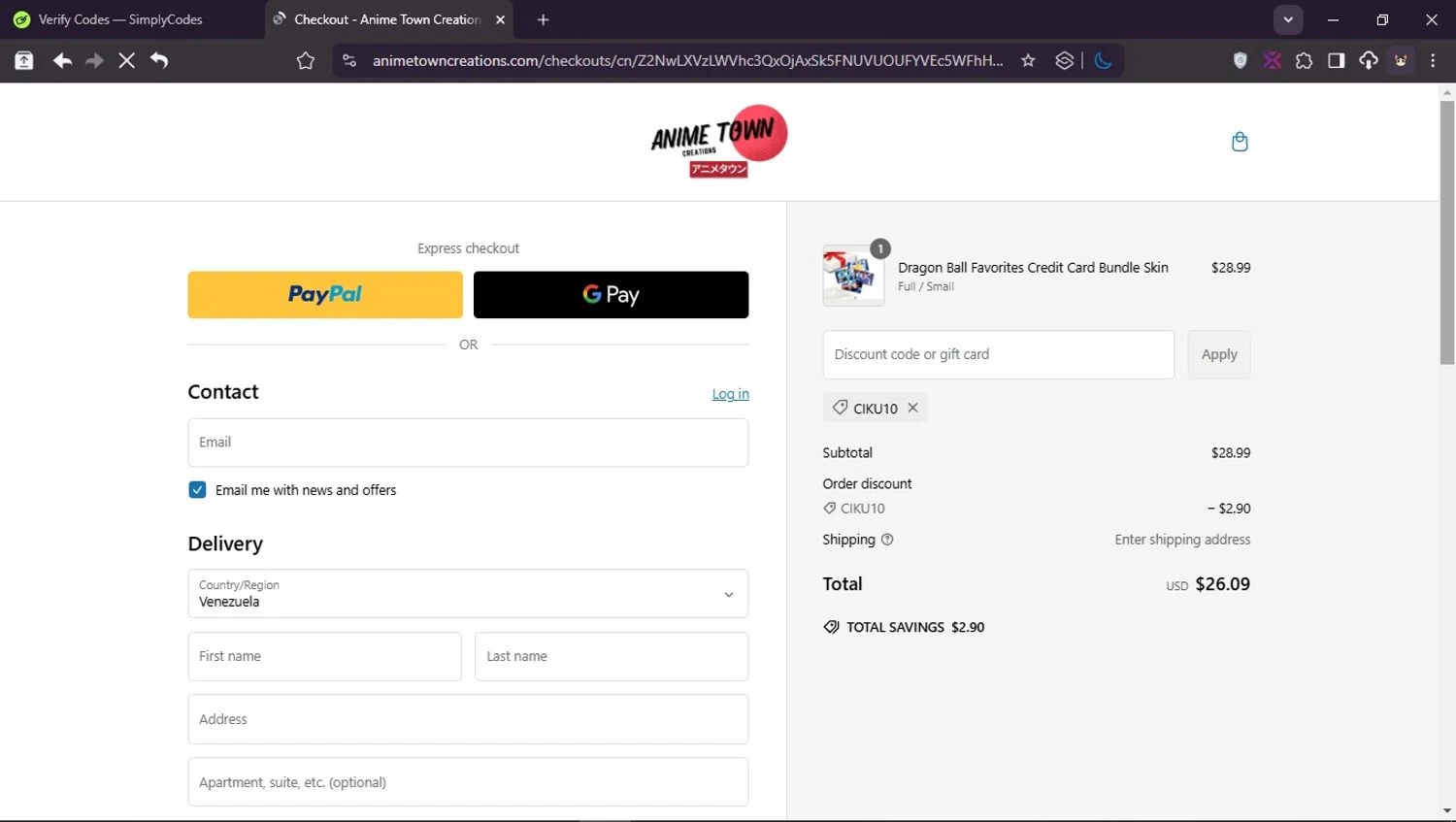Click the Dragon Ball Favorites Credit Card Bundle Skin title
Image resolution: width=1456 pixels, height=822 pixels.
tap(1033, 268)
